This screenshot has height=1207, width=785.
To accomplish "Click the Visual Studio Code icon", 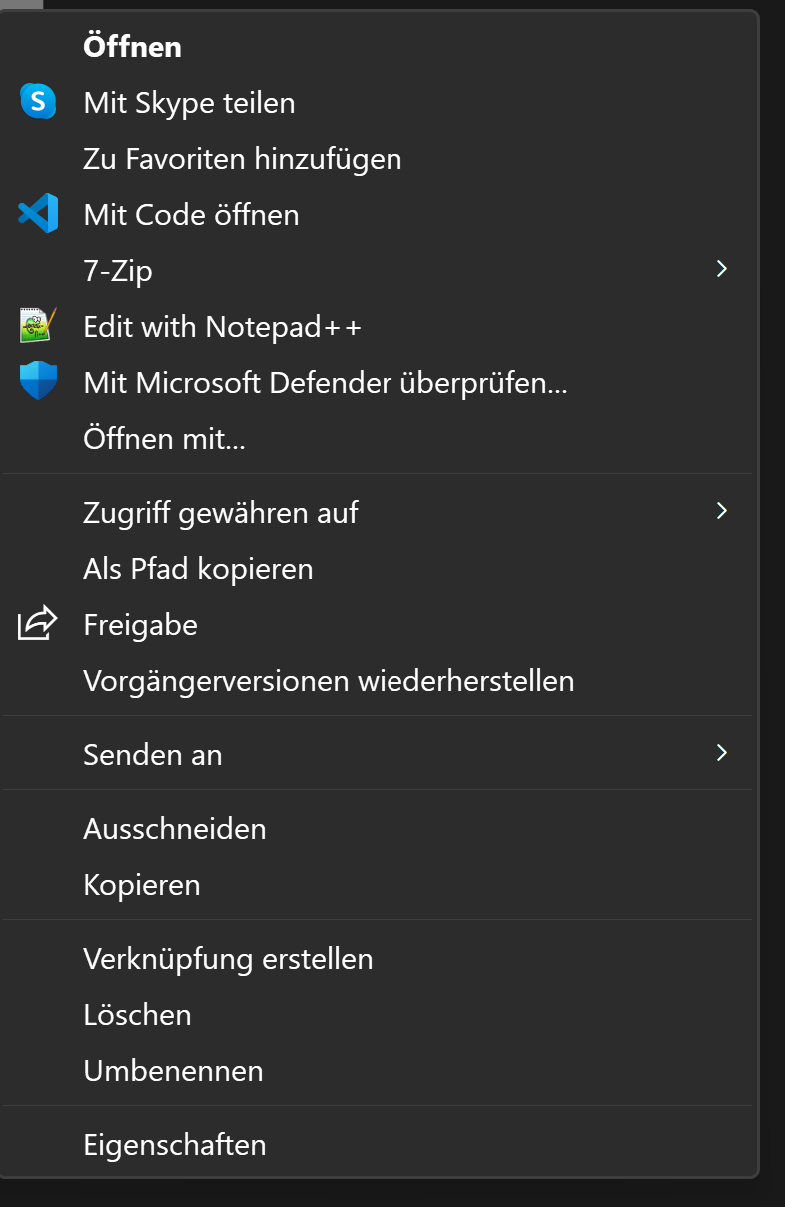I will [x=37, y=214].
